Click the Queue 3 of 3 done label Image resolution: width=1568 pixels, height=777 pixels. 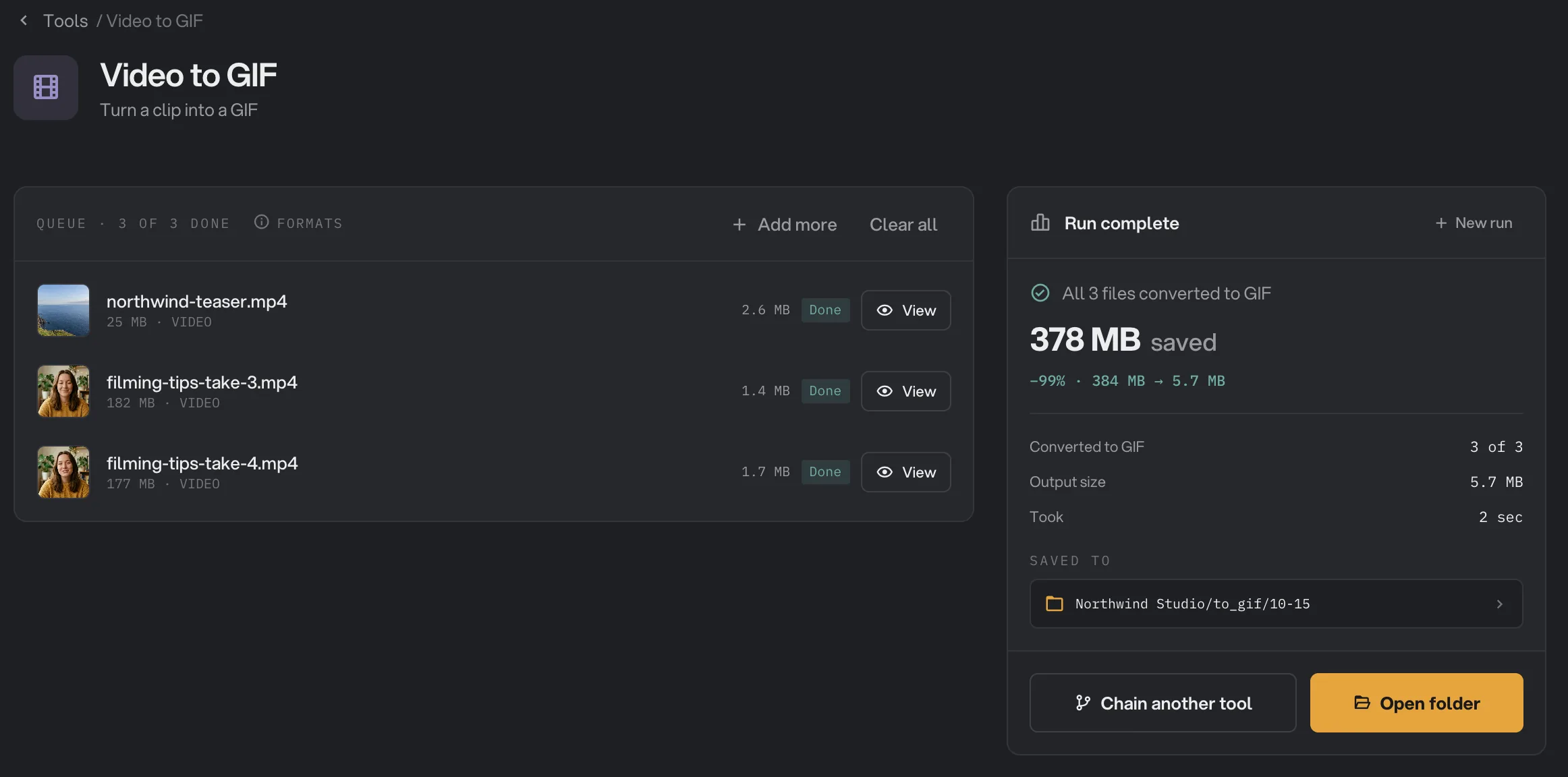click(133, 224)
